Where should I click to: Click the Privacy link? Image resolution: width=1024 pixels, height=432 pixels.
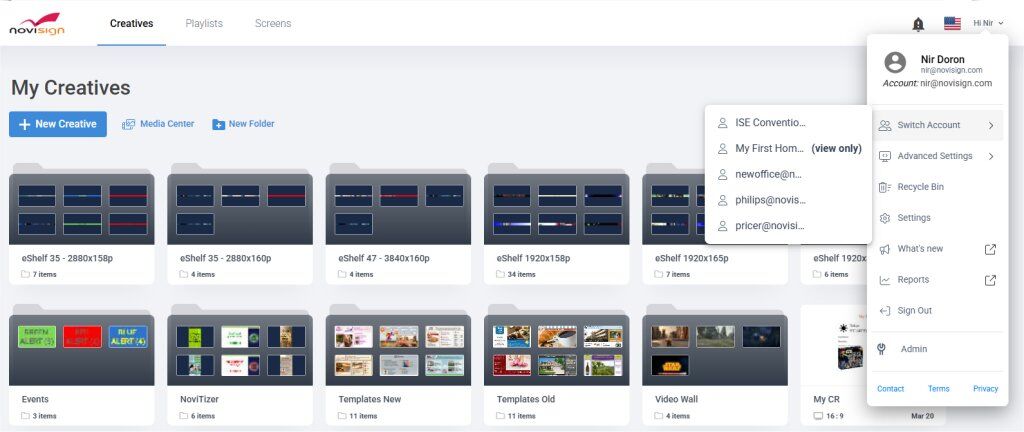tap(985, 389)
